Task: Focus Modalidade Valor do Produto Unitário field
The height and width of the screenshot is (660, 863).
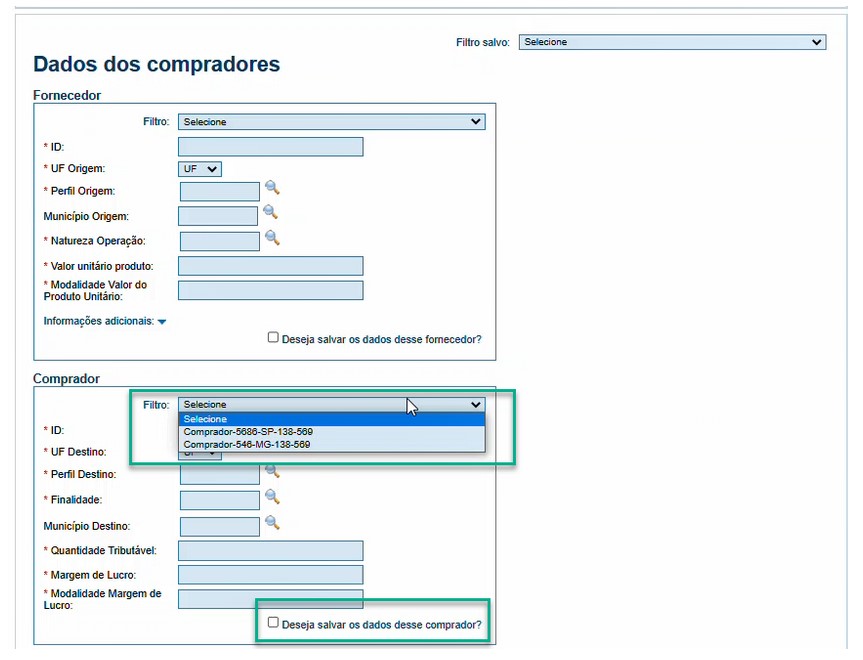Action: pyautogui.click(x=270, y=291)
